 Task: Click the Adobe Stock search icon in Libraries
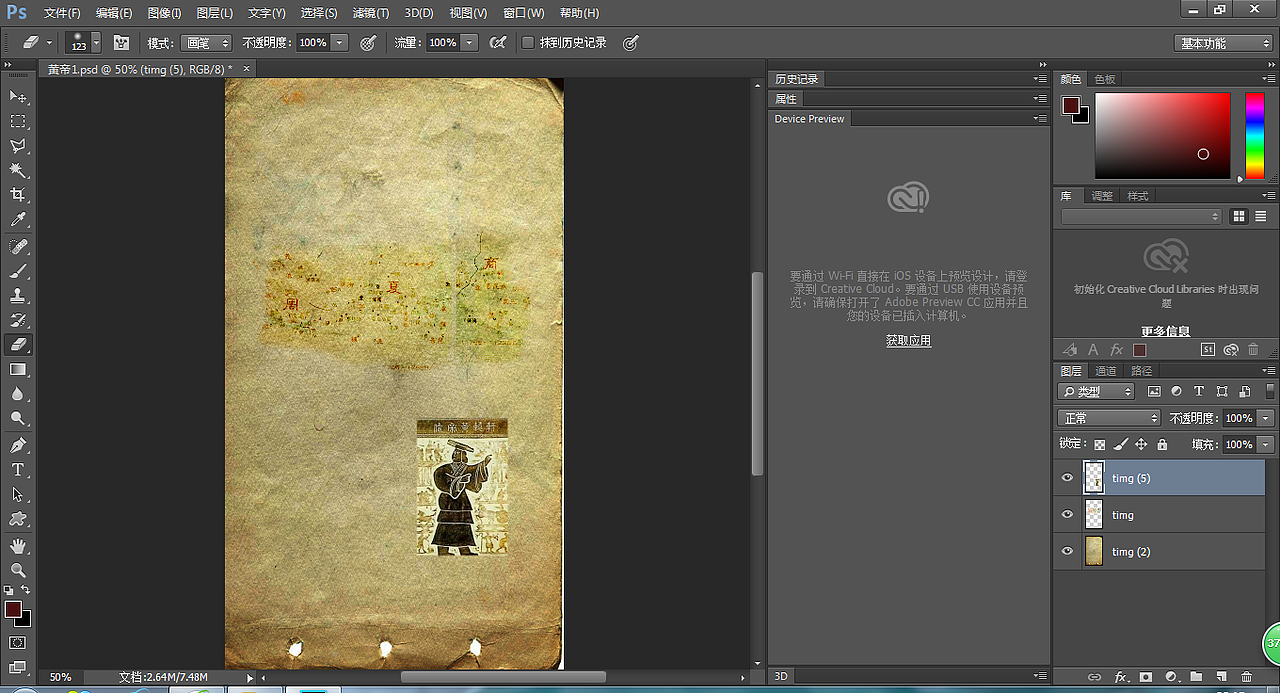click(1208, 349)
